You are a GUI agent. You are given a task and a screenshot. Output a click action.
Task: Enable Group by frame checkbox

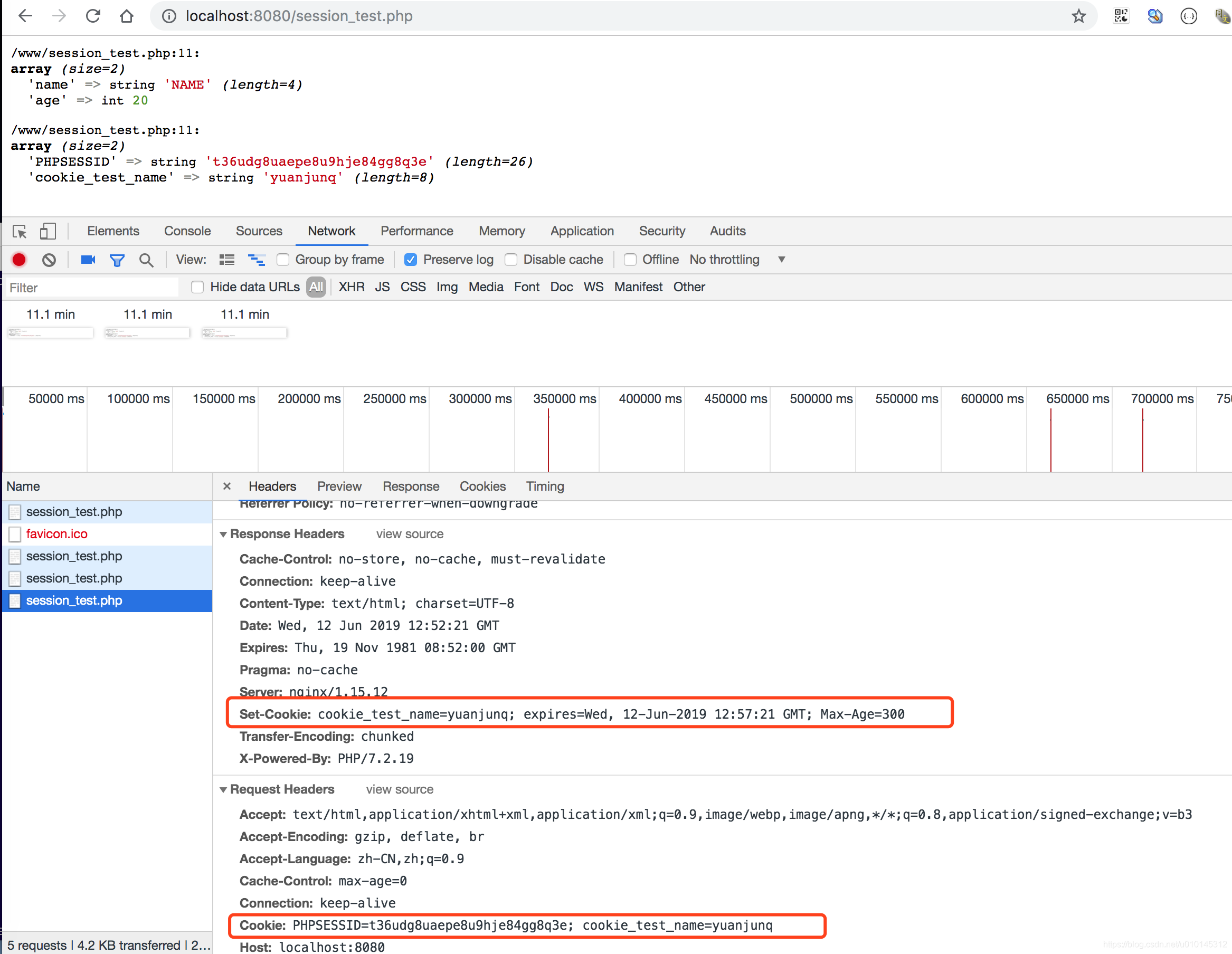point(283,260)
